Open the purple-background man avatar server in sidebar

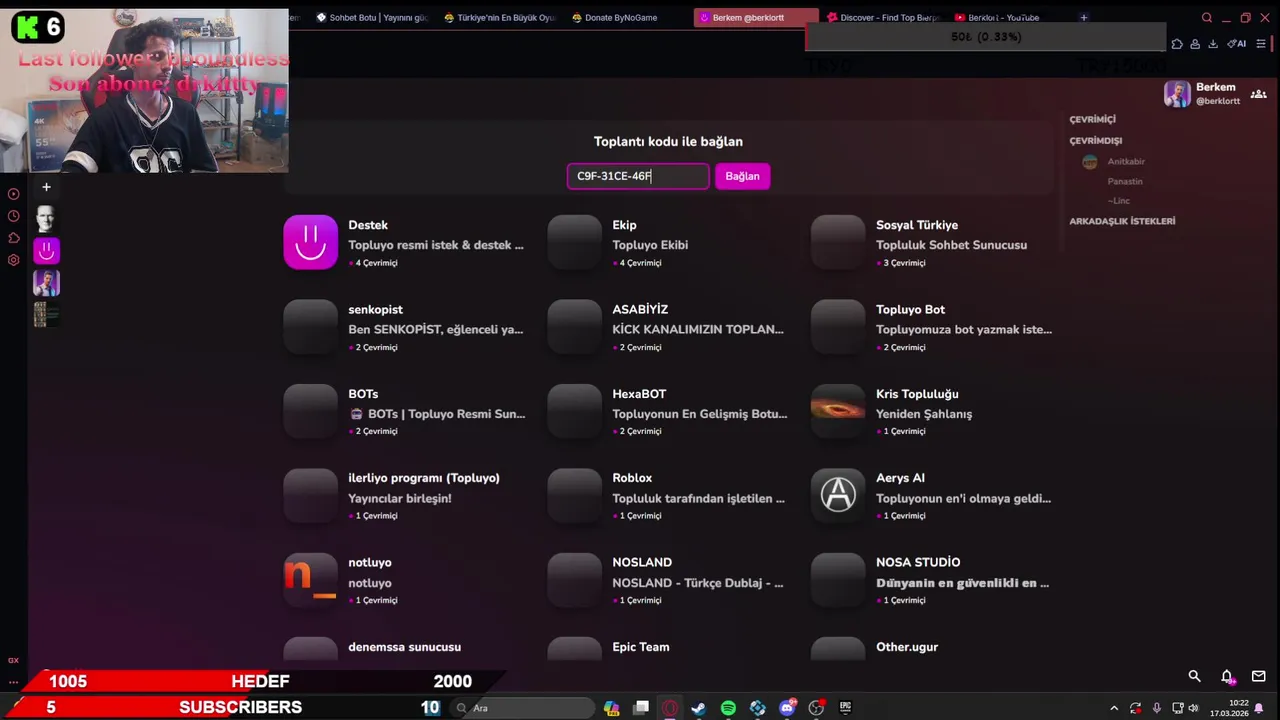46,283
